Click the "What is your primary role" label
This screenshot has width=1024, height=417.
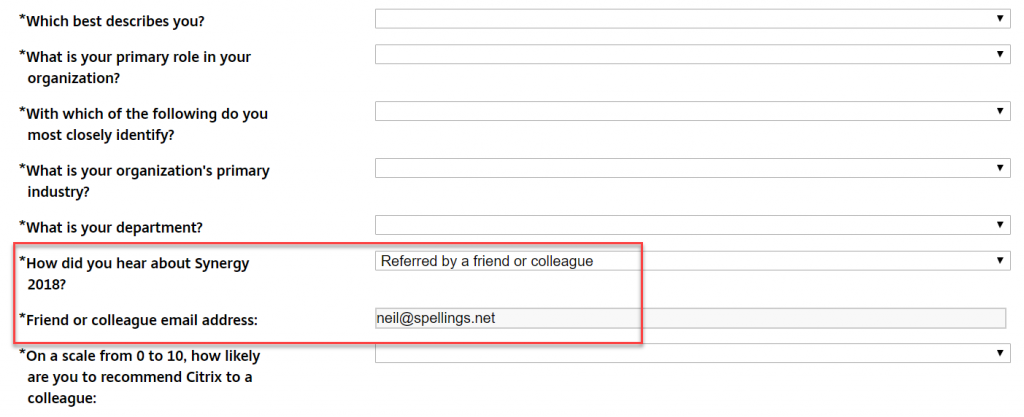[138, 67]
